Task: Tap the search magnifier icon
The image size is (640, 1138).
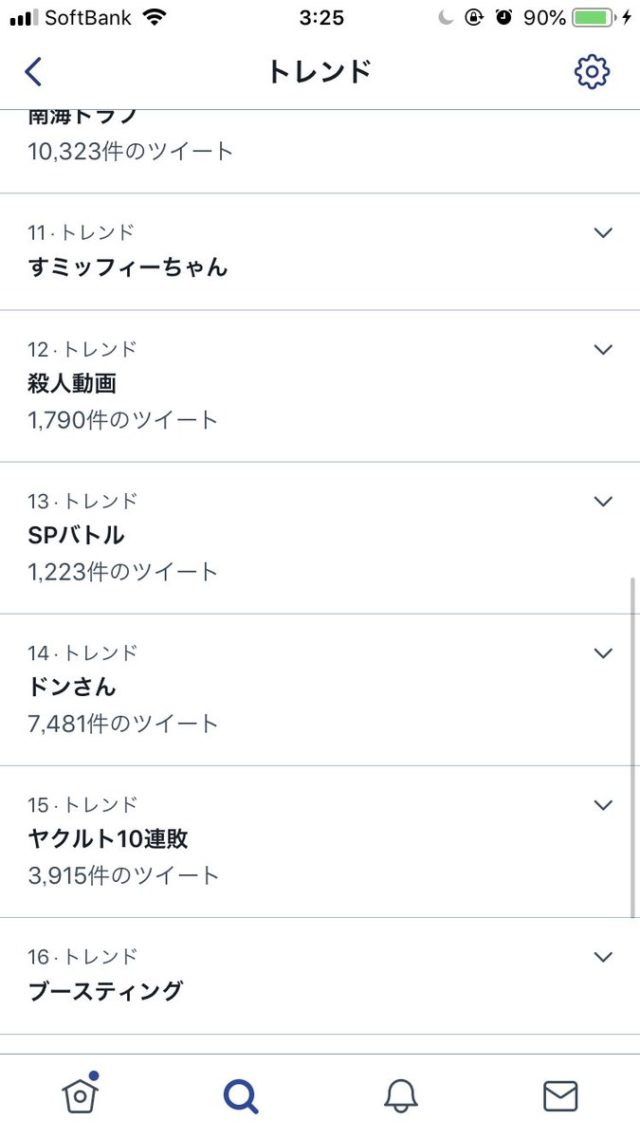Action: tap(240, 1096)
